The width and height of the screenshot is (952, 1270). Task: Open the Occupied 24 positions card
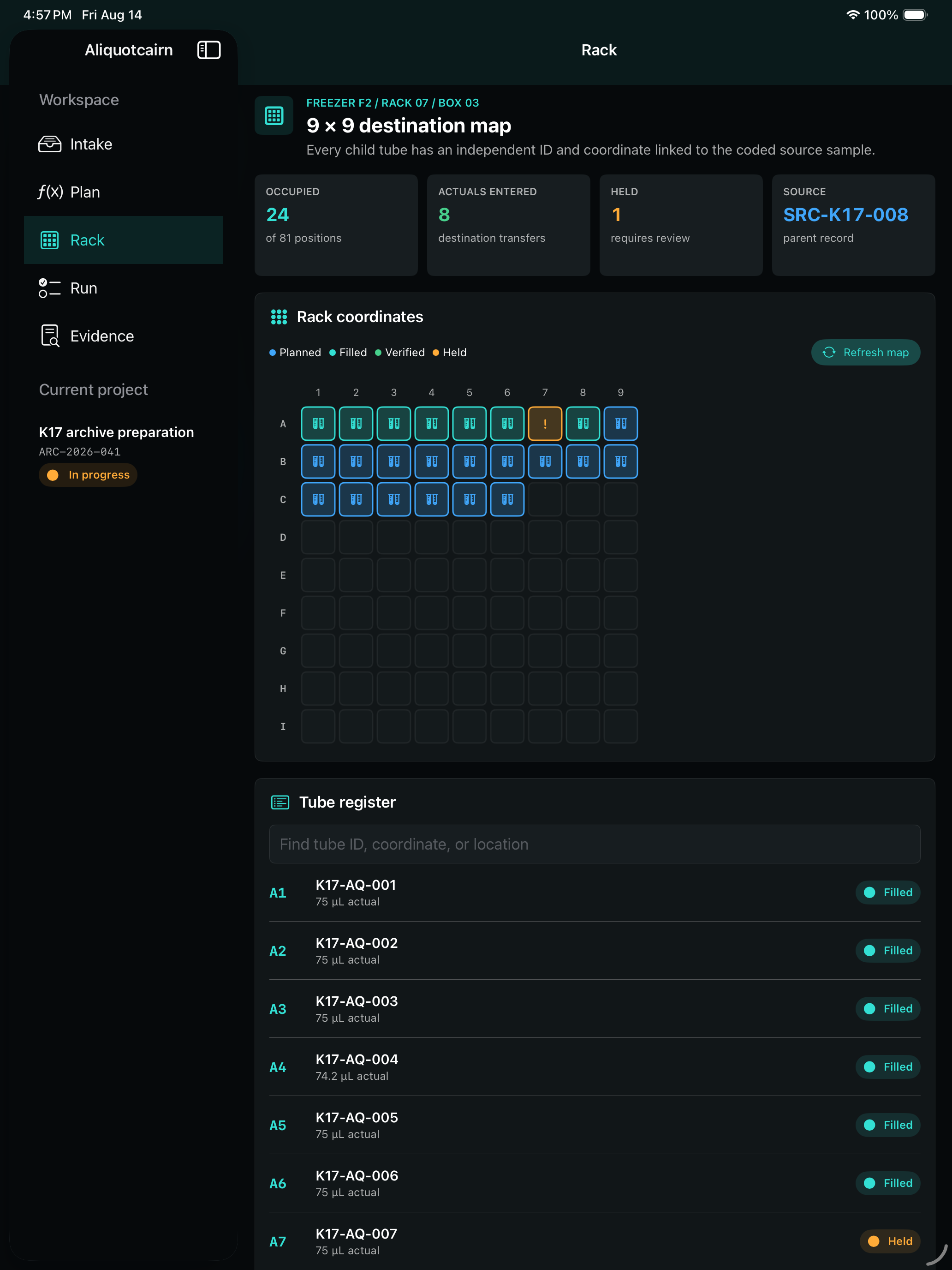click(336, 225)
